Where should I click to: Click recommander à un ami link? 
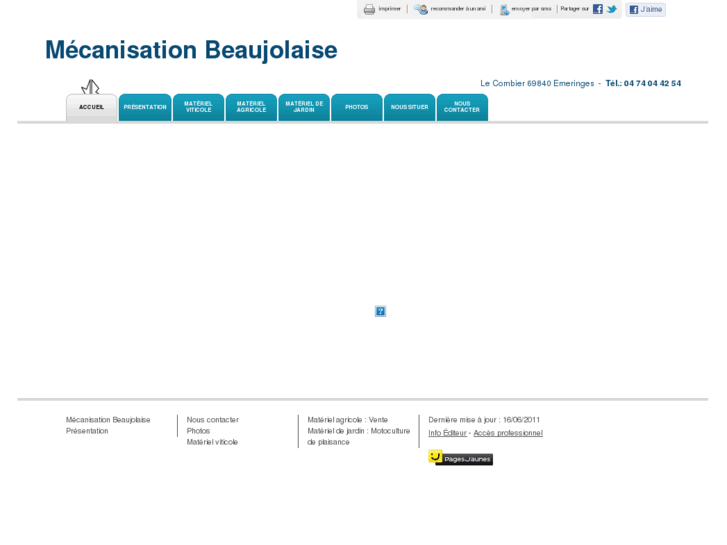458,9
